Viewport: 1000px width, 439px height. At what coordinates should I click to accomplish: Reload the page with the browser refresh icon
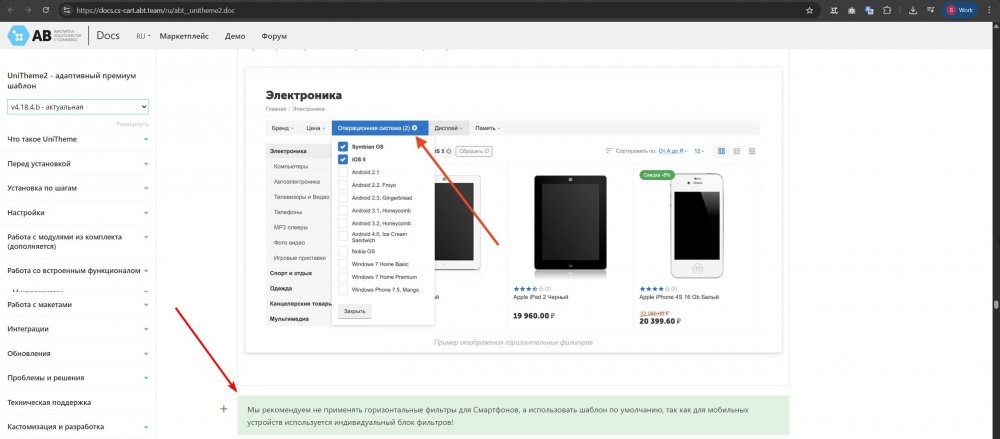(x=45, y=9)
